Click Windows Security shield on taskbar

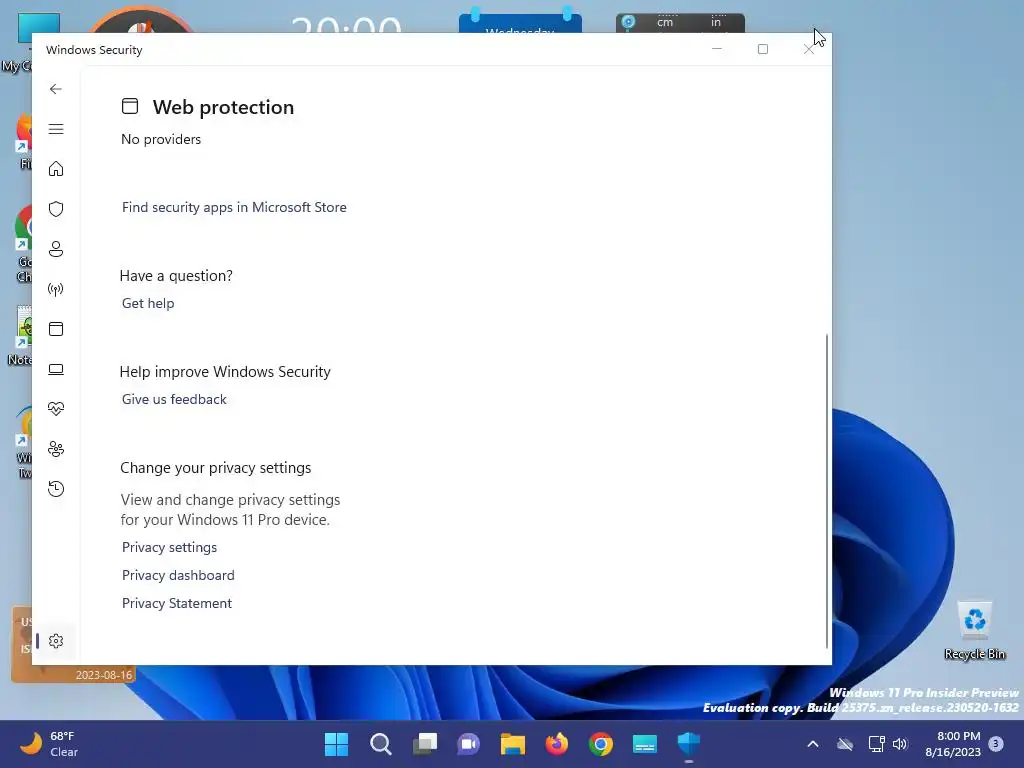[689, 744]
